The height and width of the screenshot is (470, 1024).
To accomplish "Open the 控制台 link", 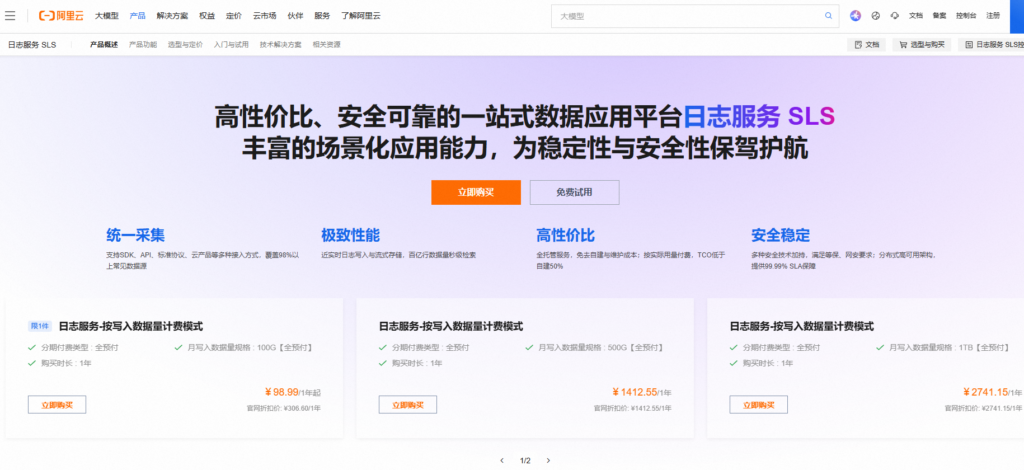I will (966, 16).
